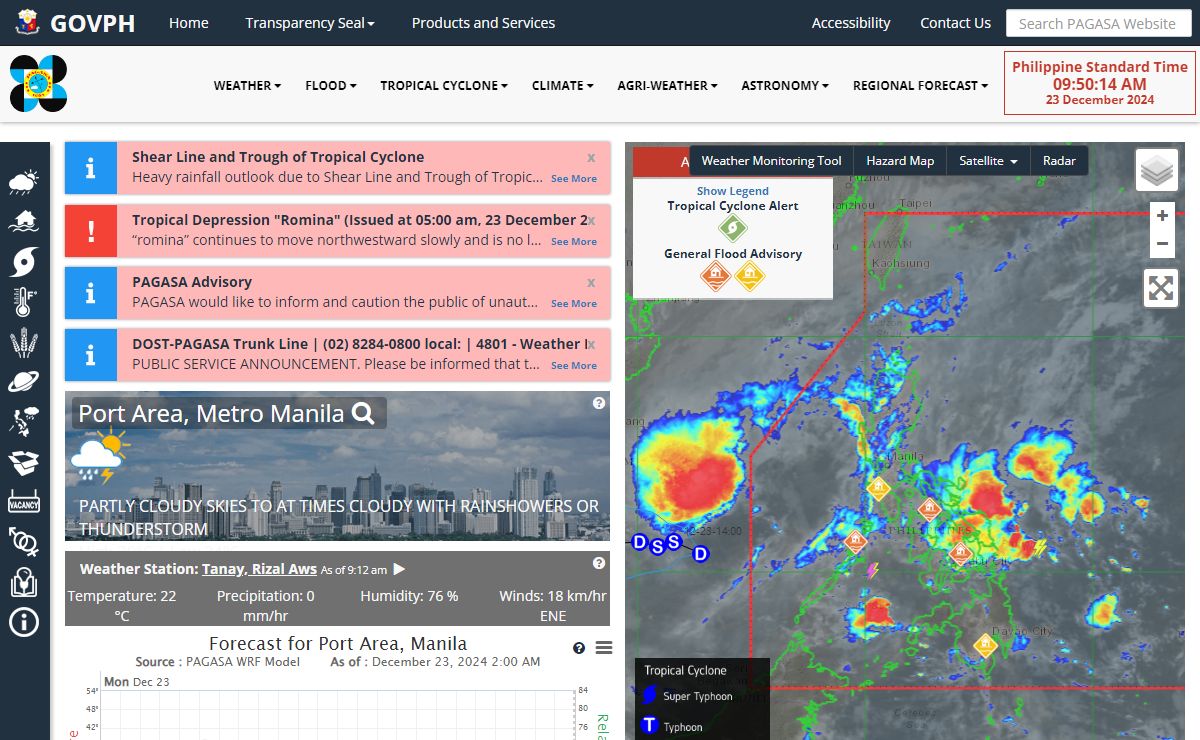Expand the ASTRONOMY menu dropdown

coord(784,86)
